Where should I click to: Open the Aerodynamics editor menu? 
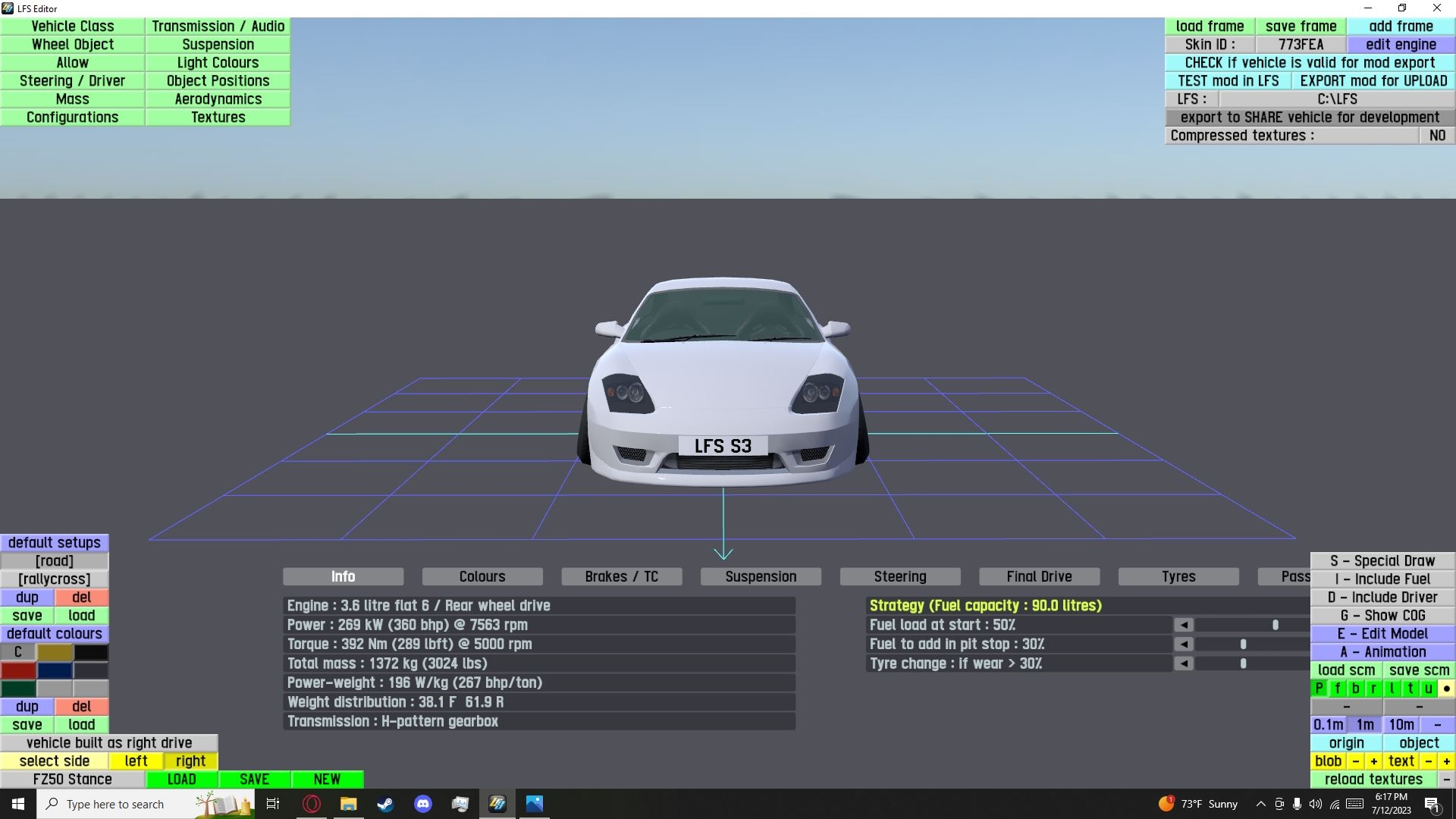pos(218,99)
